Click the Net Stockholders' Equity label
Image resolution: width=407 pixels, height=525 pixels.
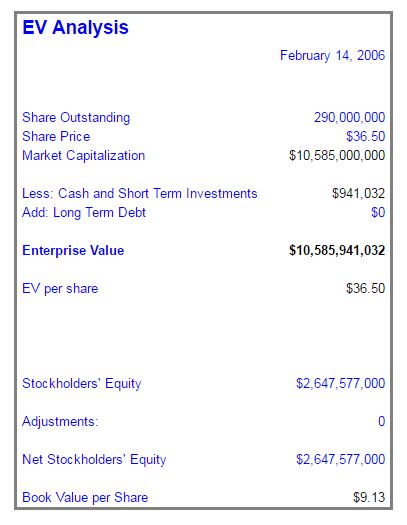[x=94, y=459]
